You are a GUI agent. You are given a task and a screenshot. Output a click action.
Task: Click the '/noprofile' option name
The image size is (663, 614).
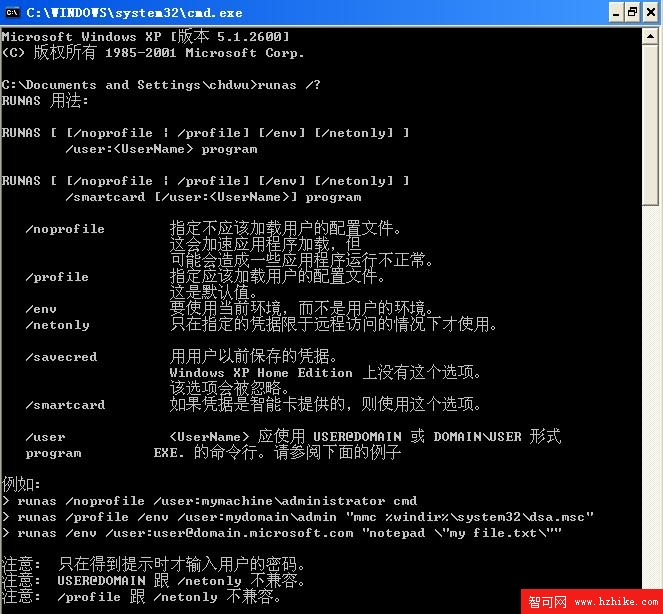point(65,229)
